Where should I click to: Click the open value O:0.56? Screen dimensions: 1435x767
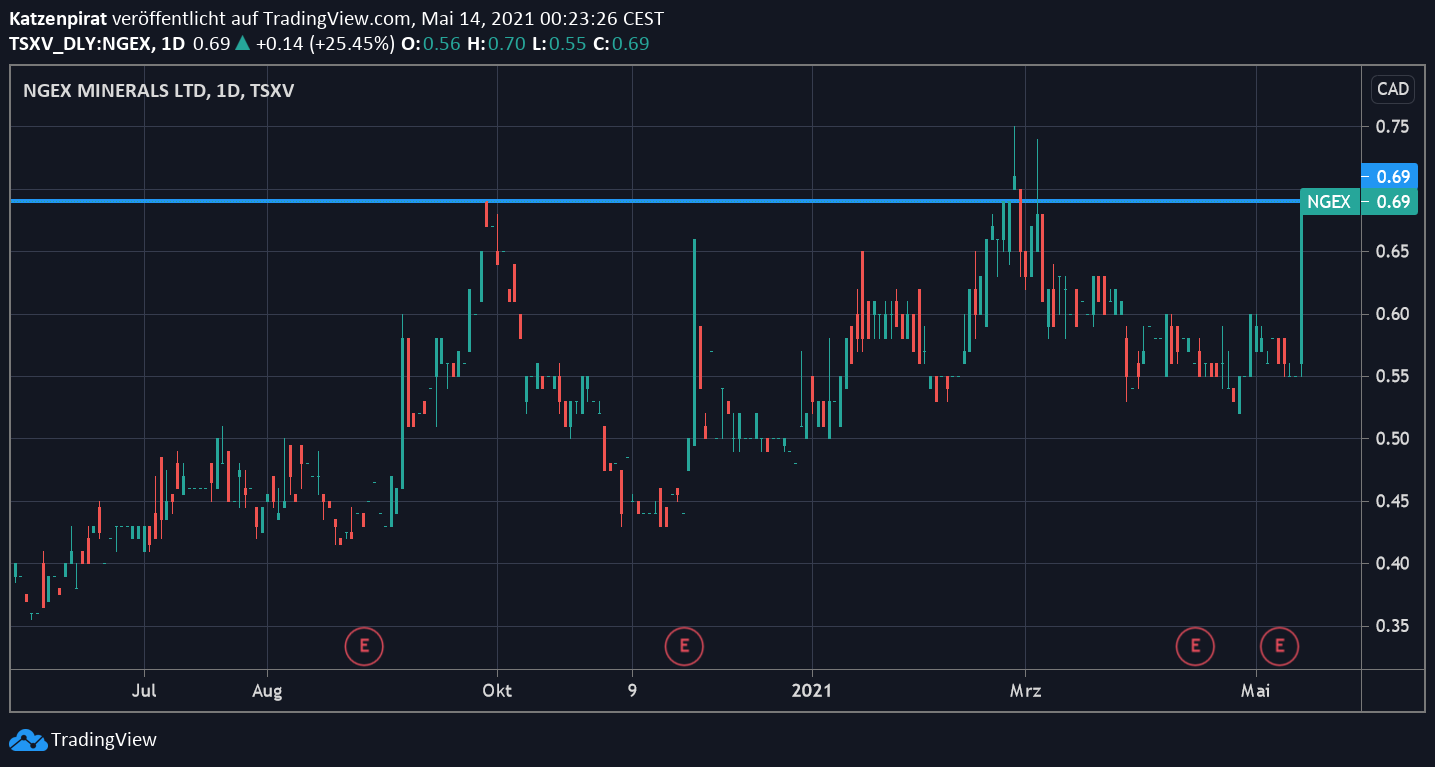tap(430, 44)
